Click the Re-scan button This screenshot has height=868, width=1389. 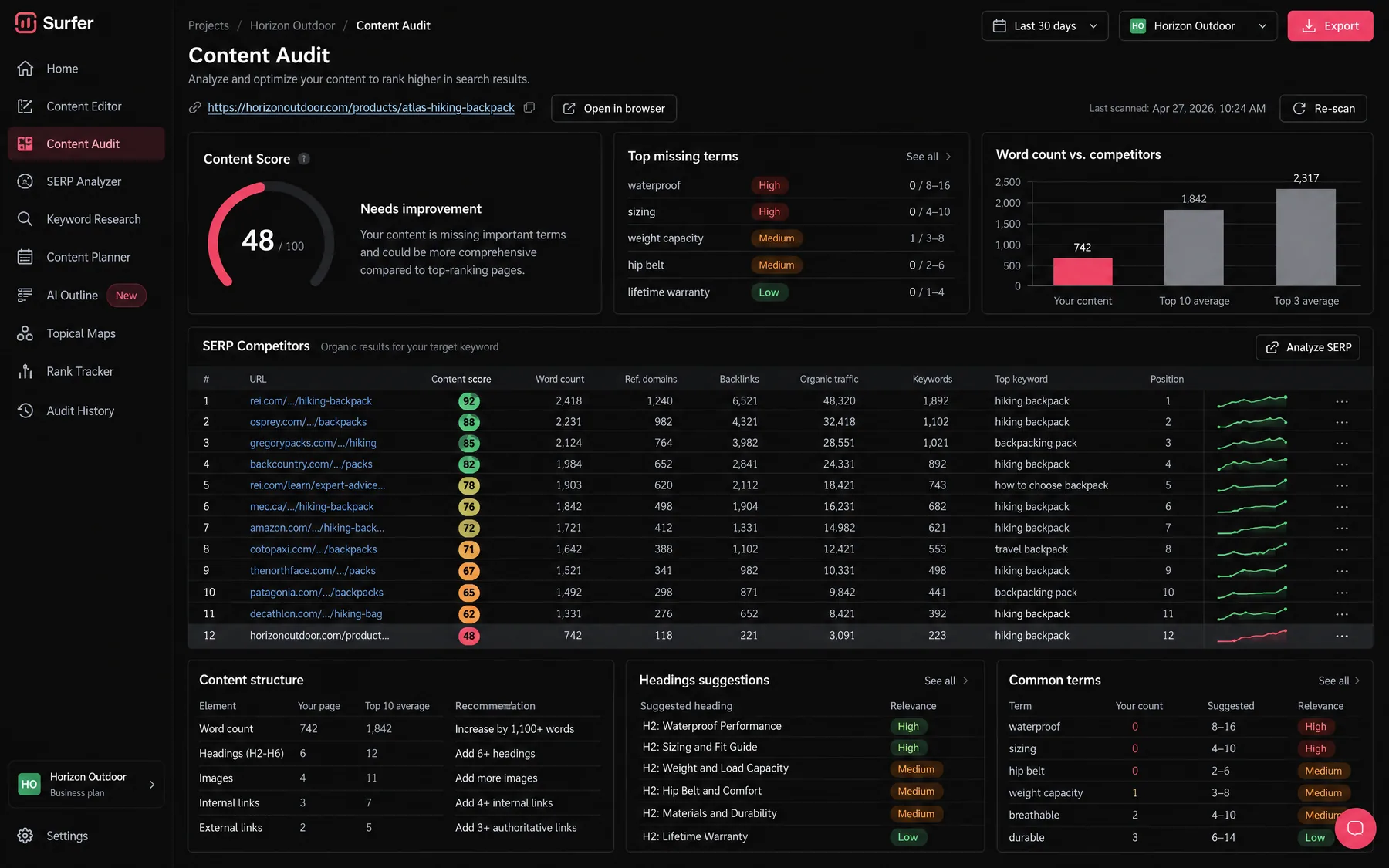pyautogui.click(x=1323, y=109)
